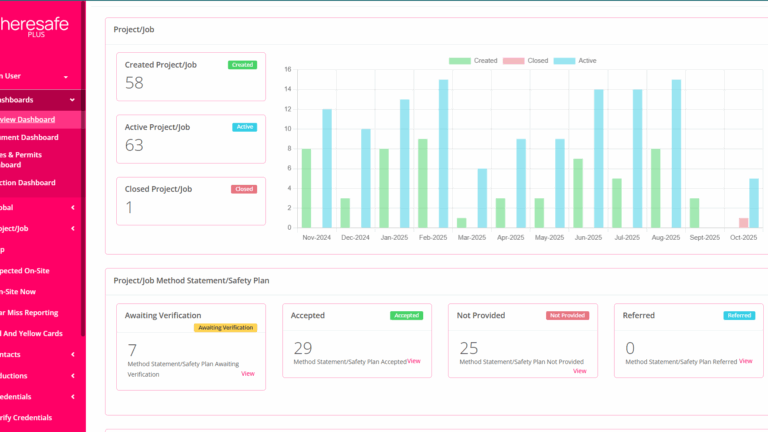Click View link in Not Provided card

[x=579, y=371]
